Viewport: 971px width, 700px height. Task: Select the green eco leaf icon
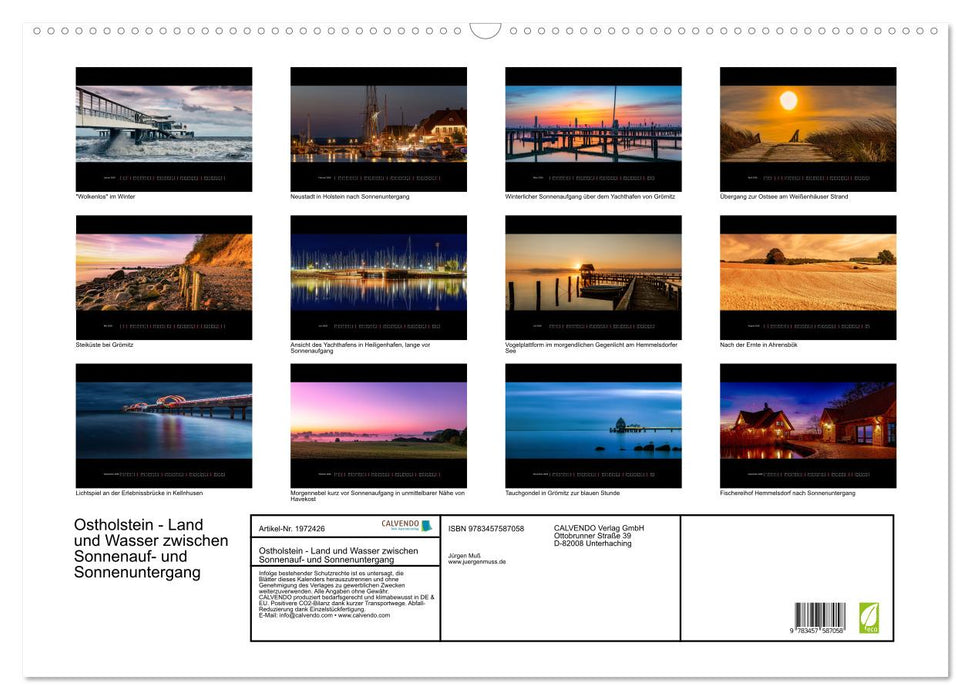869,619
